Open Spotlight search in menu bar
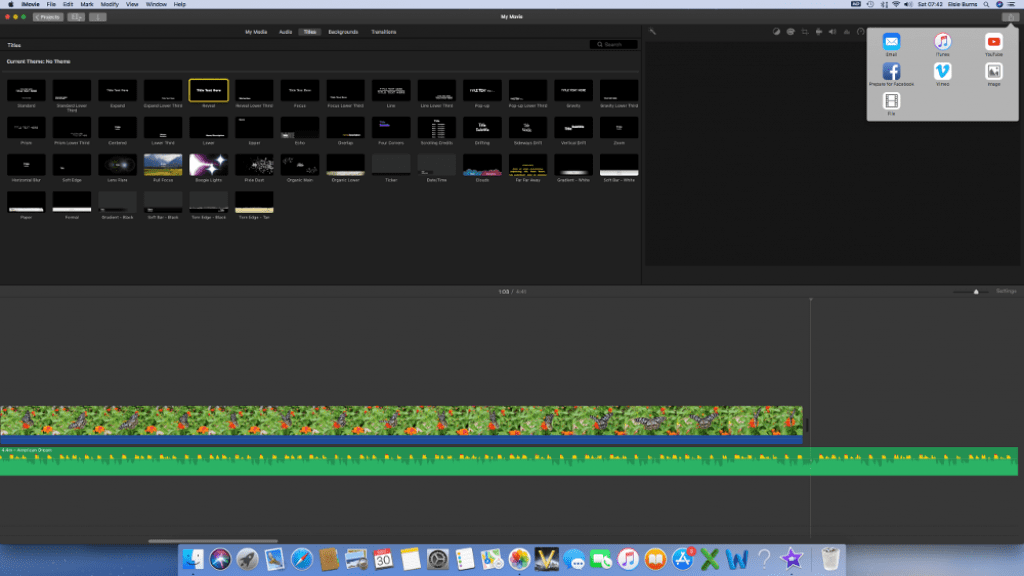 tap(986, 4)
